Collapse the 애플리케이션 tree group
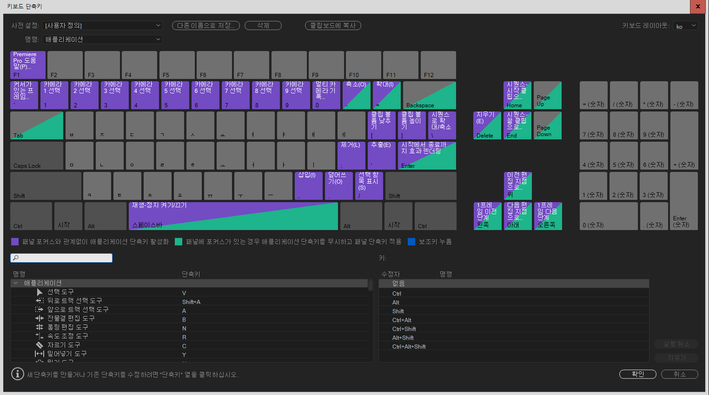 pyautogui.click(x=16, y=283)
